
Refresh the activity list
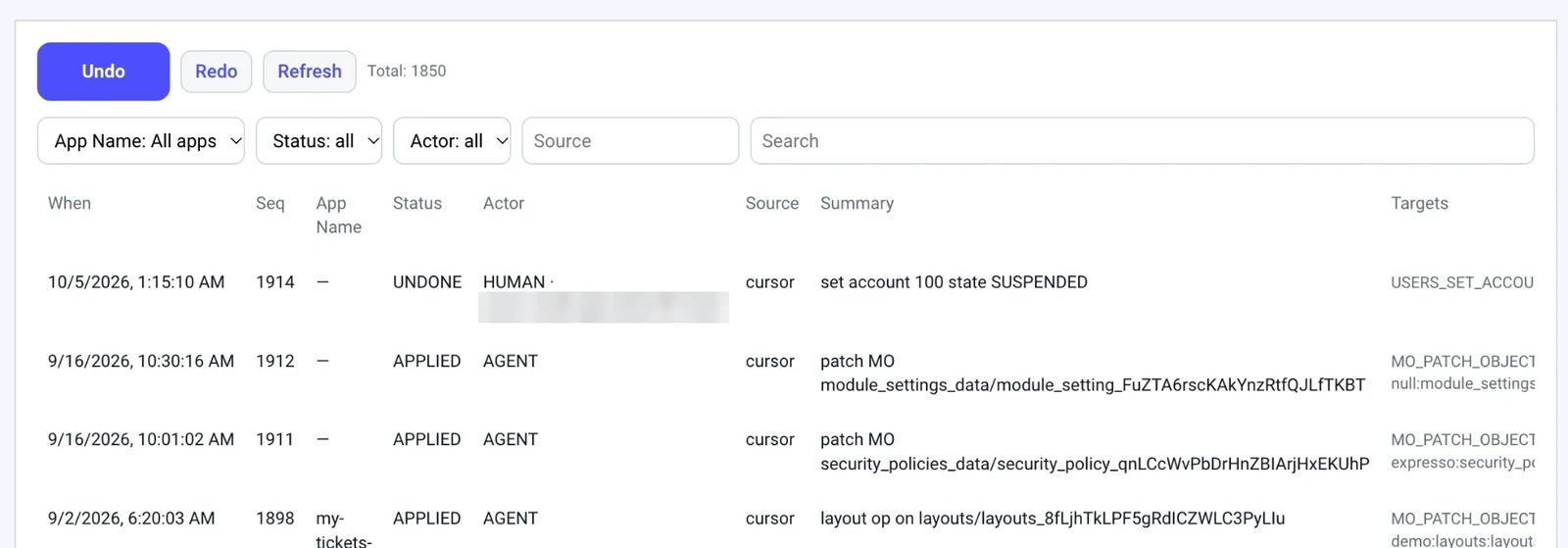tap(310, 72)
